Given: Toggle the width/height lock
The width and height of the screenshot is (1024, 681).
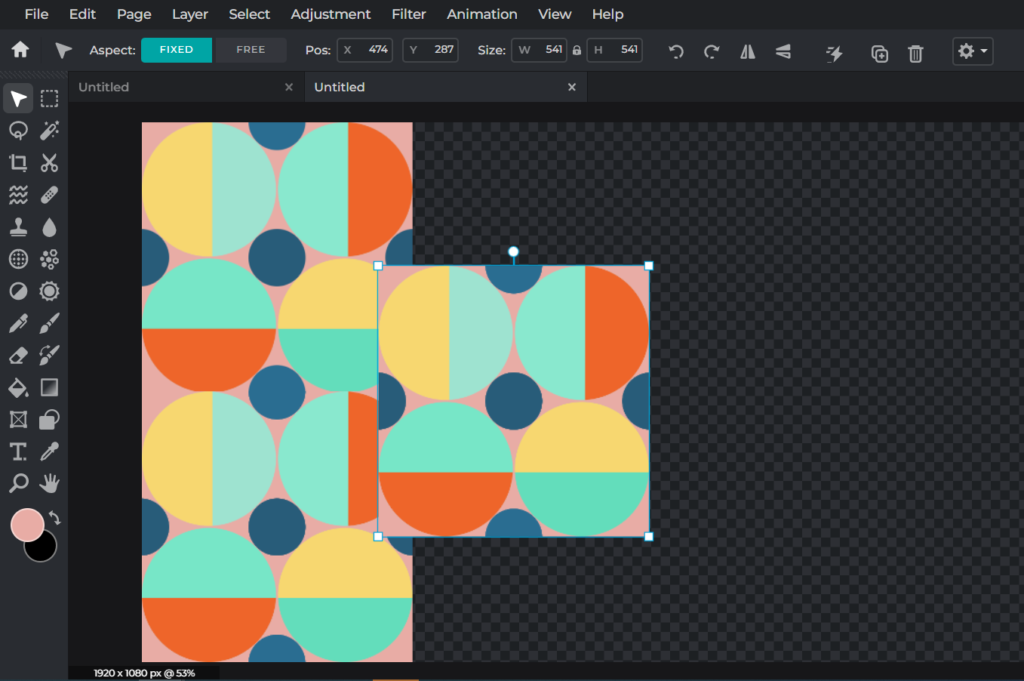Looking at the screenshot, I should (577, 48).
